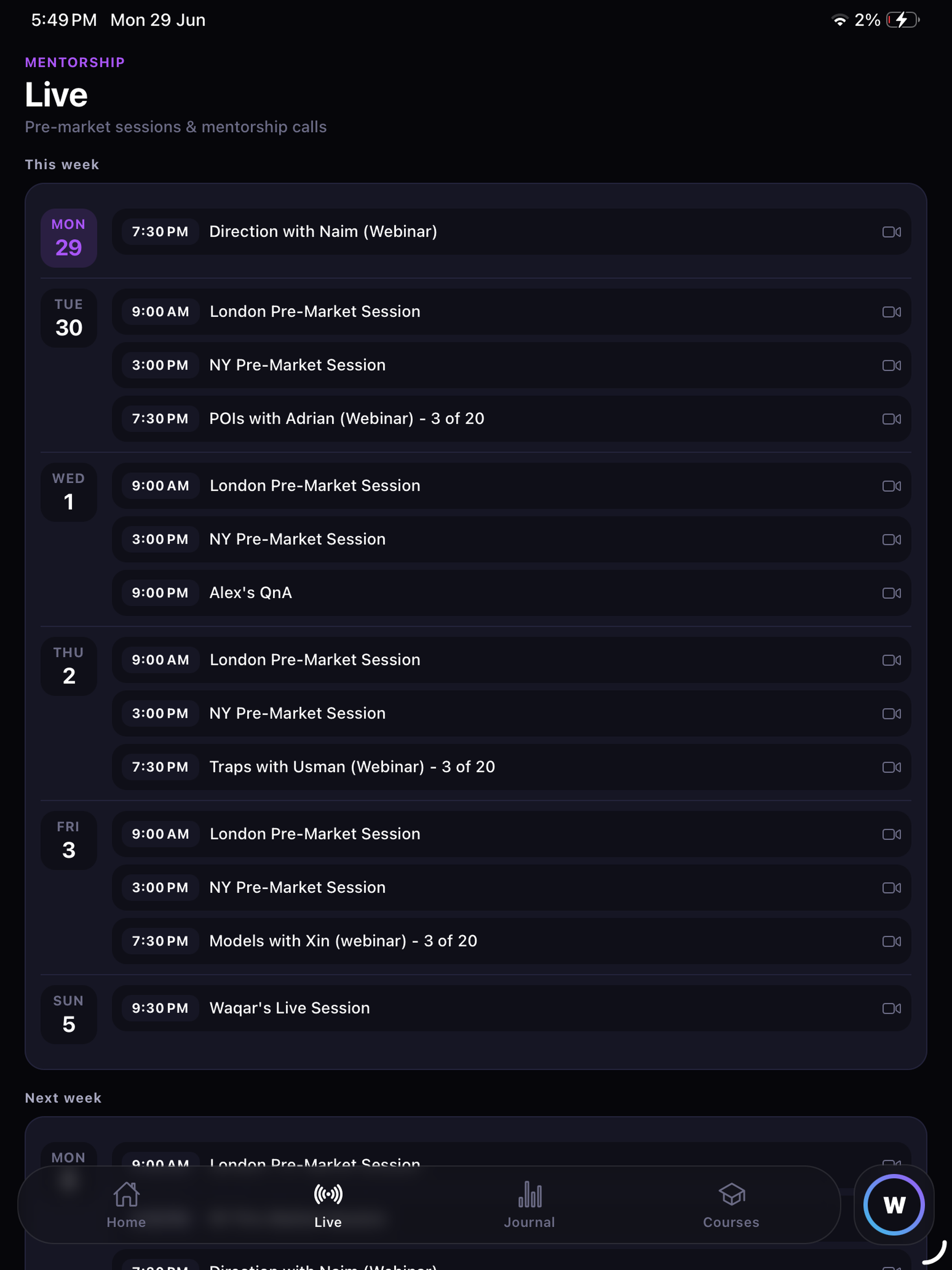Tap video icon for Alex's QnA
The height and width of the screenshot is (1270, 952).
891,593
